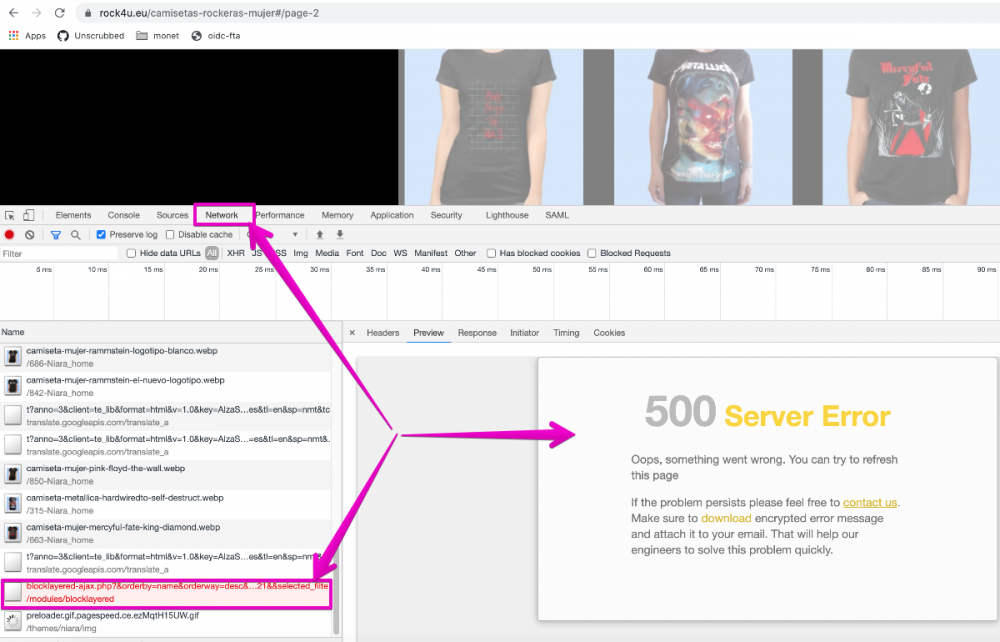The width and height of the screenshot is (1000, 642).
Task: Toggle the network filter funnel icon
Action: point(56,235)
